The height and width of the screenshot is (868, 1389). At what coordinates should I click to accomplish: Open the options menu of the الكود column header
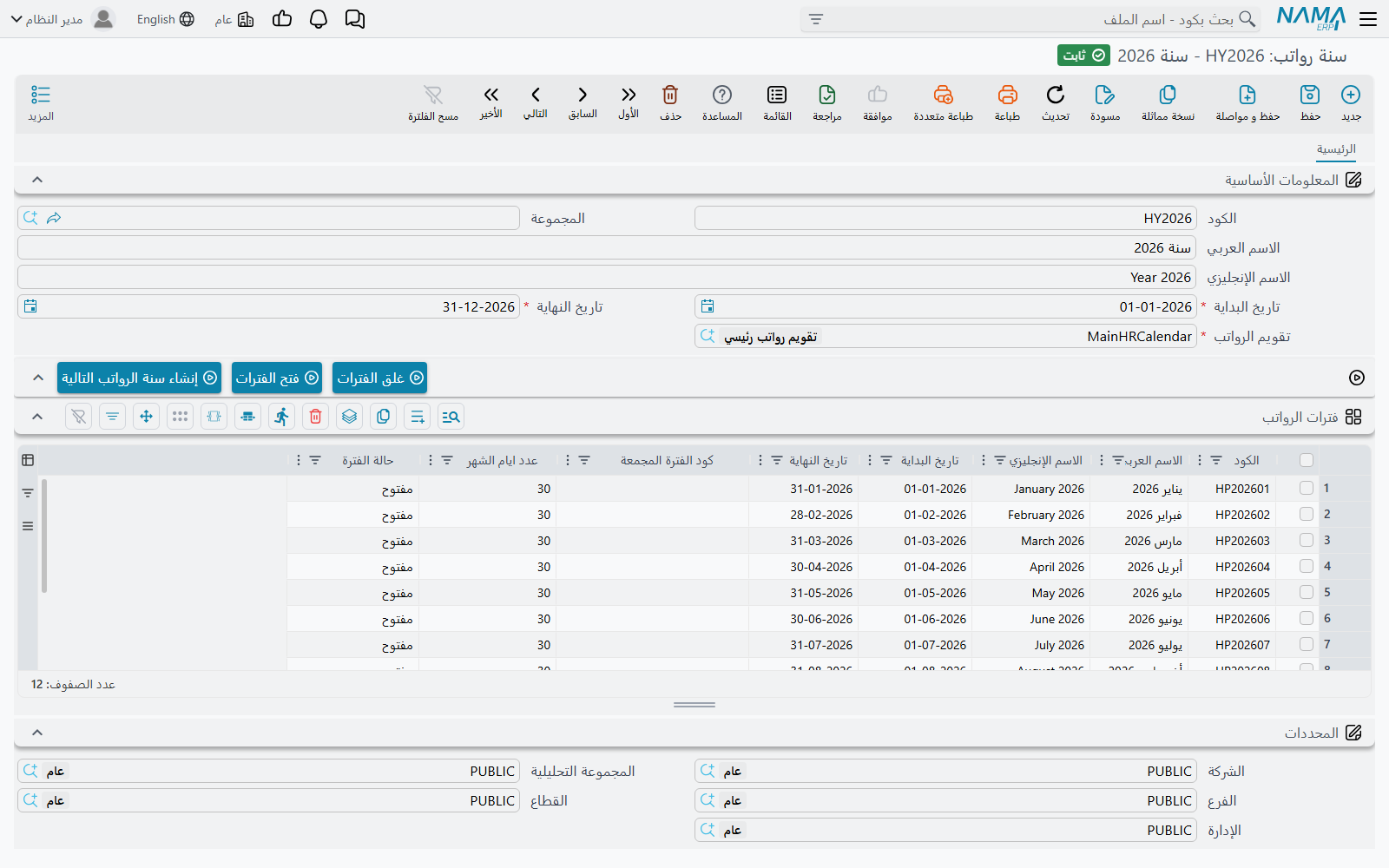click(x=1200, y=460)
